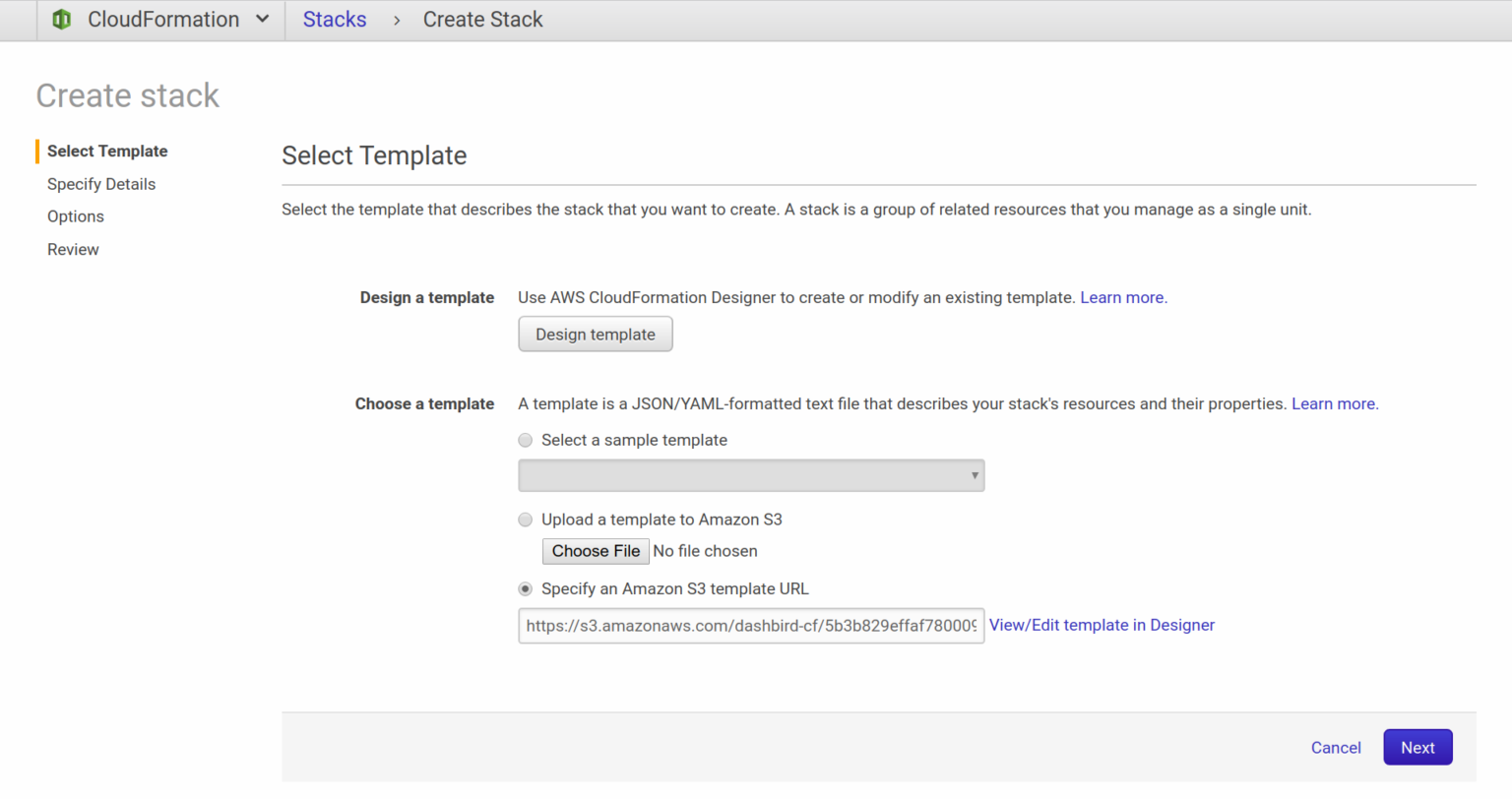Click the sample template dropdown arrow

pos(973,475)
